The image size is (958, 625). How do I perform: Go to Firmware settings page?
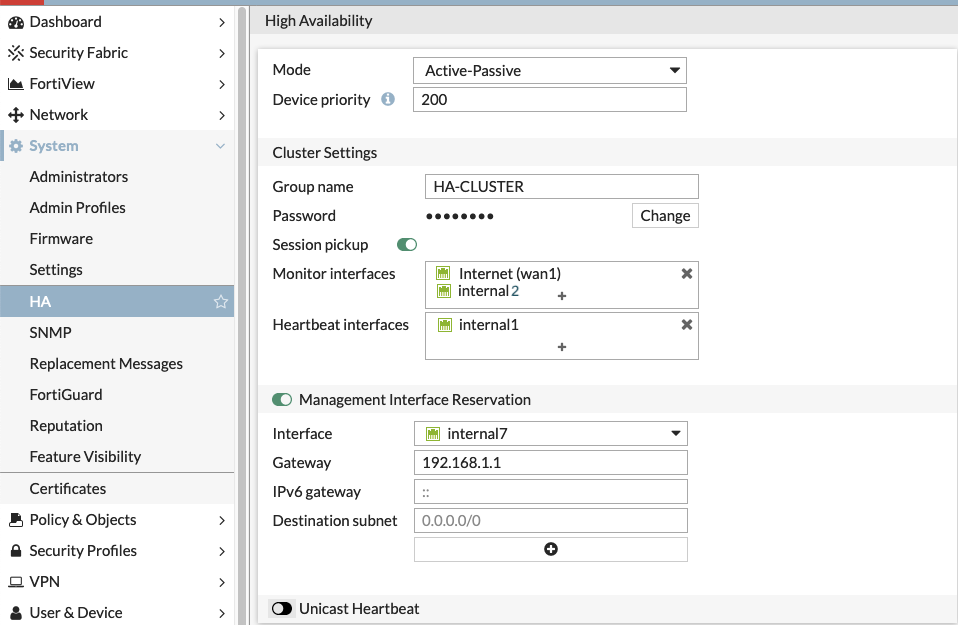coord(61,238)
